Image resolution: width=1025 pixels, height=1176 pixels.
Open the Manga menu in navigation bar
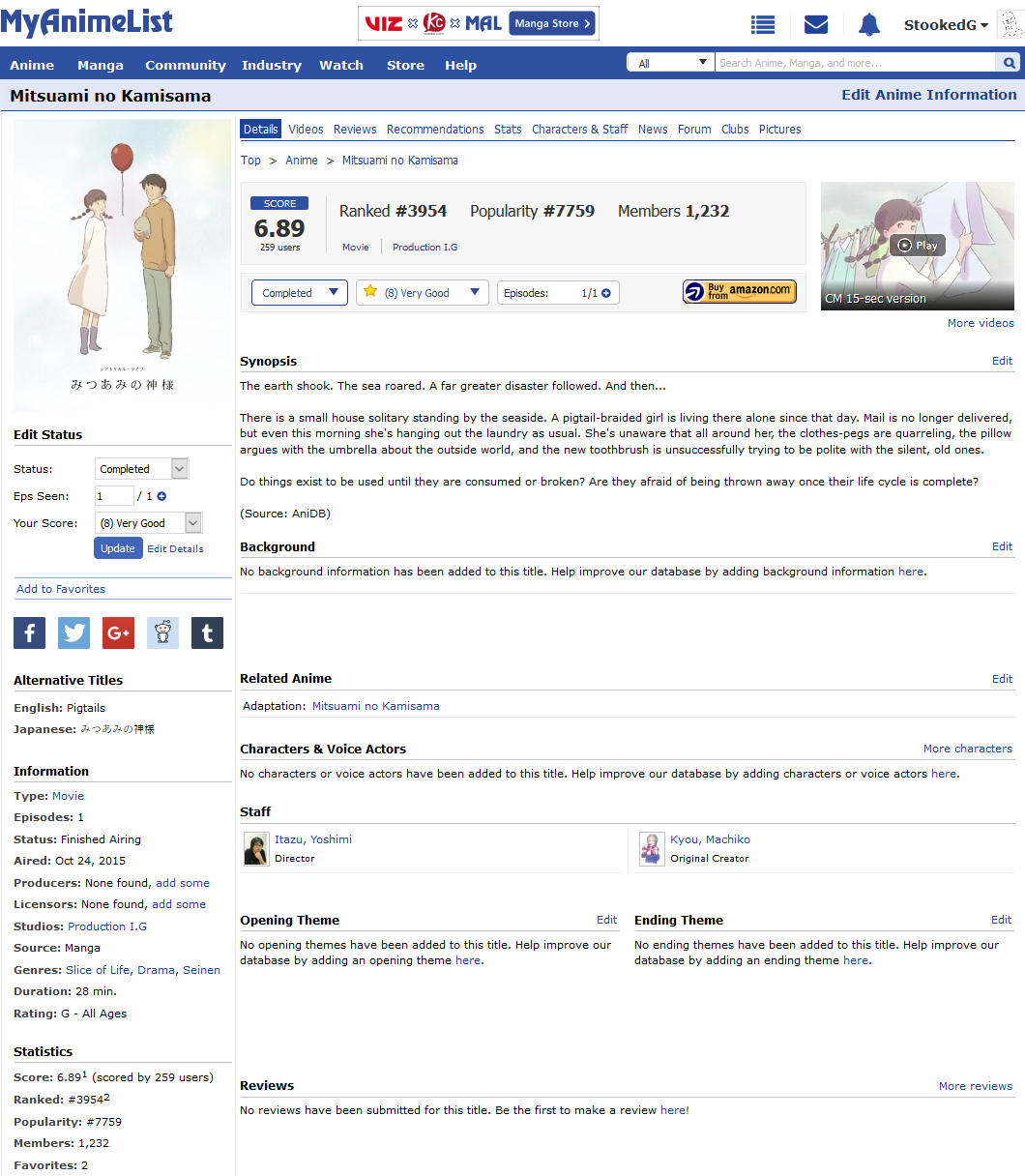point(101,65)
